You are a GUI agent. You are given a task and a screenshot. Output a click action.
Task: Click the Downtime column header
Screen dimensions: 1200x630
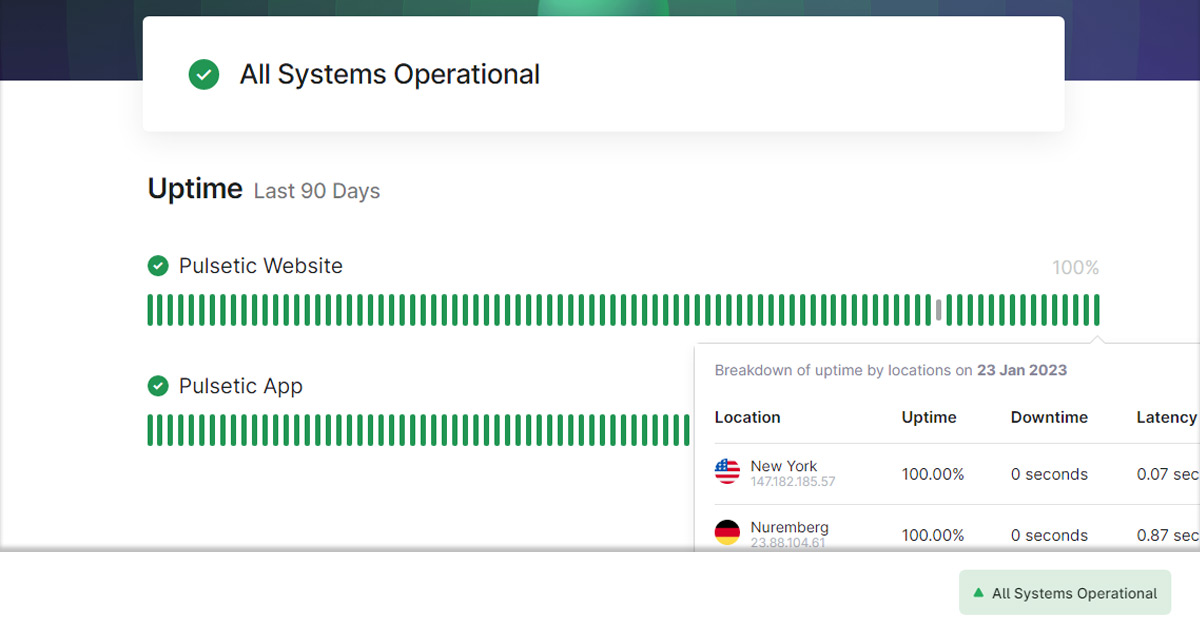(x=1049, y=417)
